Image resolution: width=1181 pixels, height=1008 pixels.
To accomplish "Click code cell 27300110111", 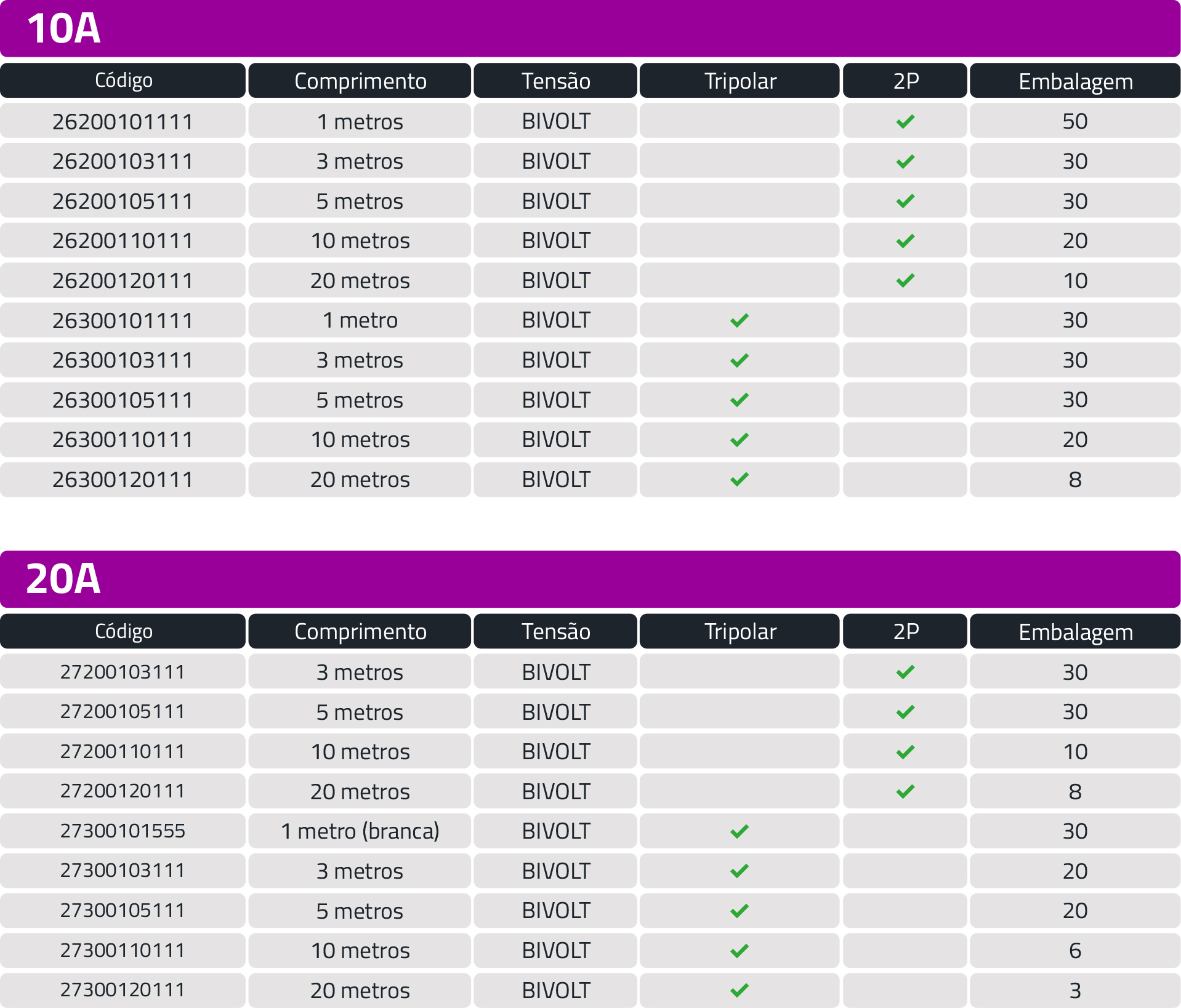I will [123, 950].
